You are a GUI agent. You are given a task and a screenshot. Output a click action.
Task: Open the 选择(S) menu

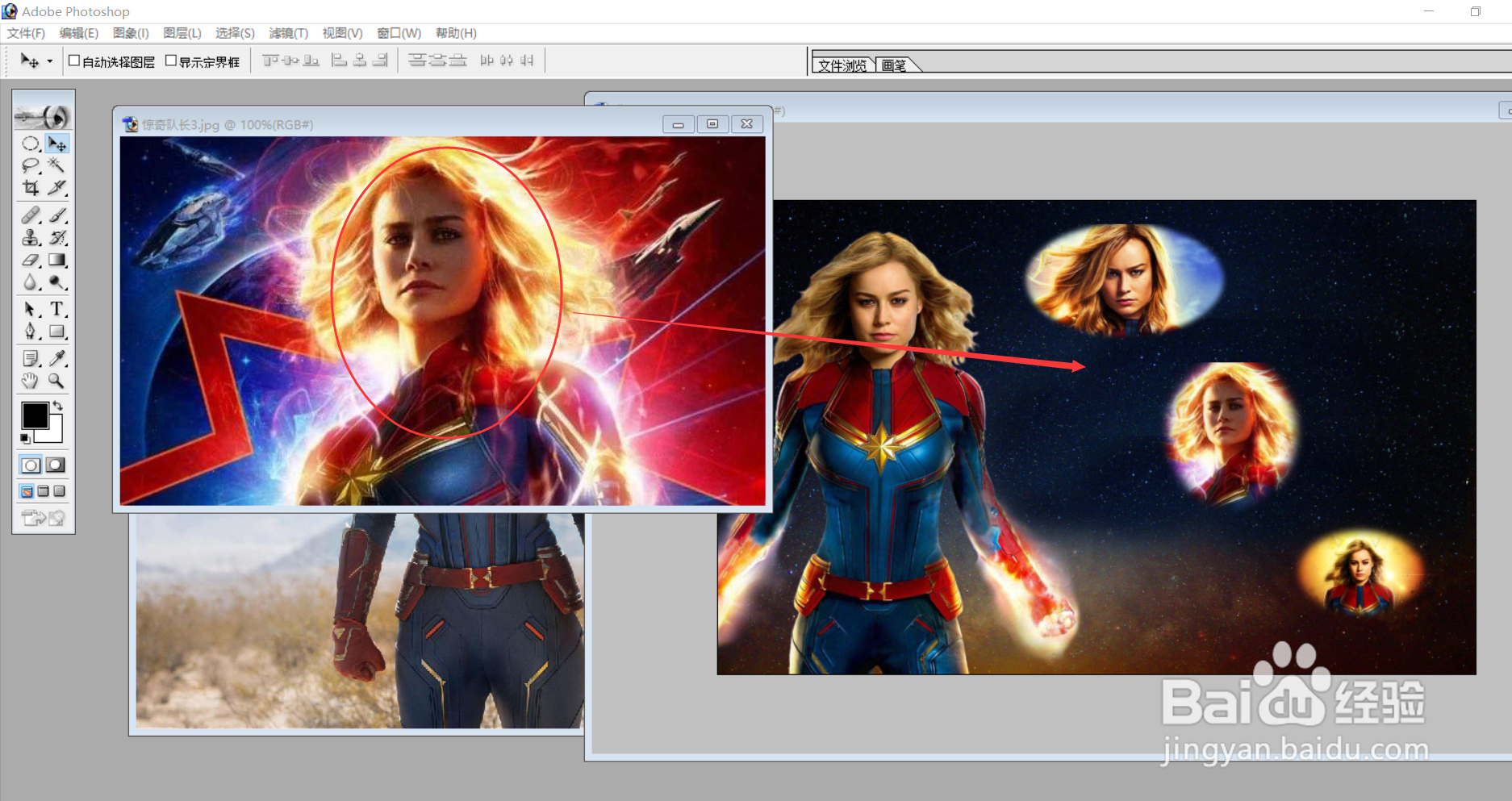(x=235, y=33)
